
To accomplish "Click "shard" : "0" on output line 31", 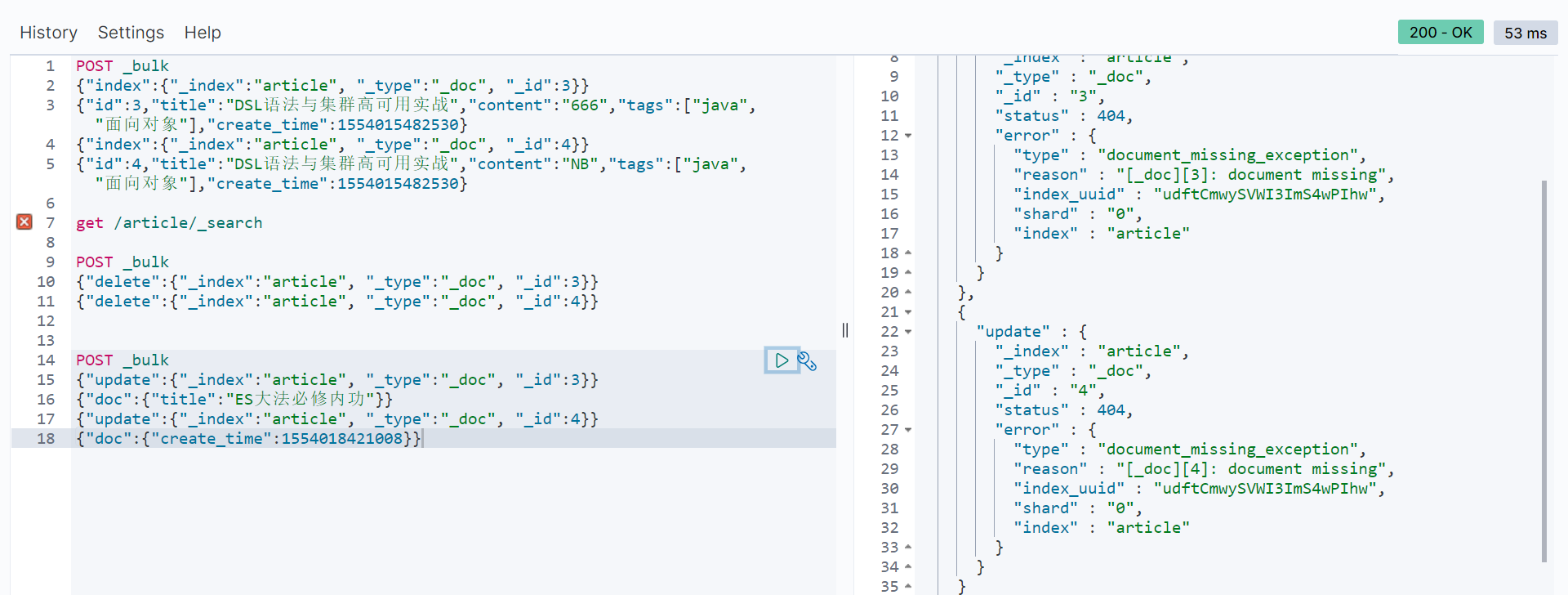I will tap(1078, 508).
